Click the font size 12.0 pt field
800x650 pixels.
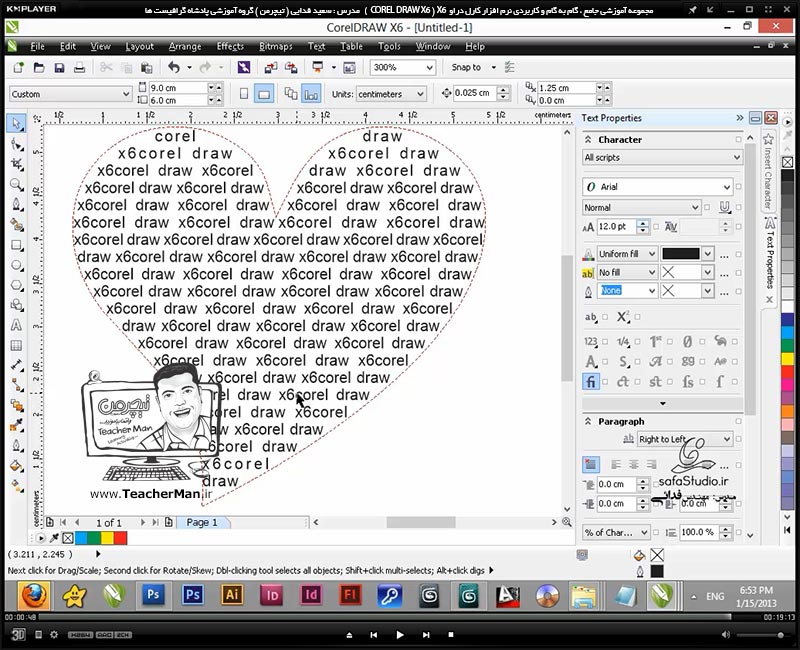click(x=616, y=226)
